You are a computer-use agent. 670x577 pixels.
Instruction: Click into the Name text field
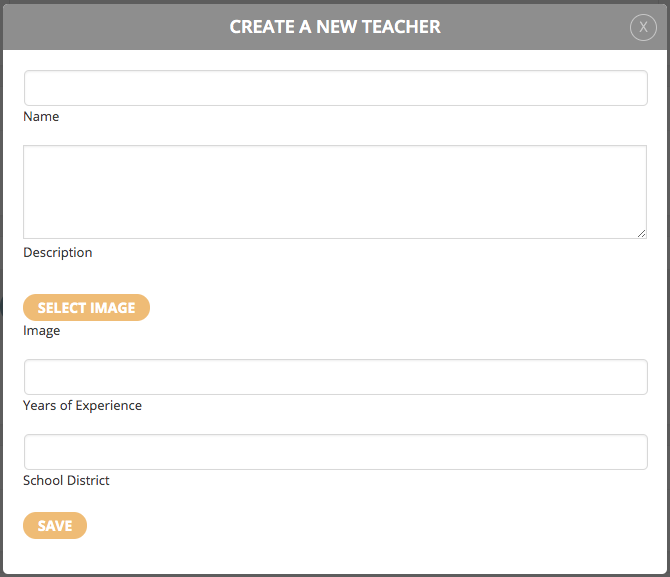(335, 88)
